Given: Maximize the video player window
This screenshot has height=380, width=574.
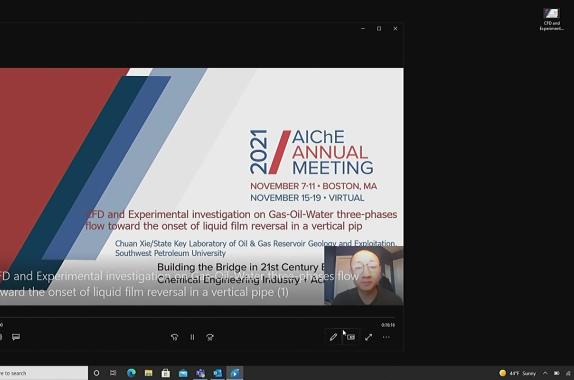Looking at the screenshot, I should point(379,28).
